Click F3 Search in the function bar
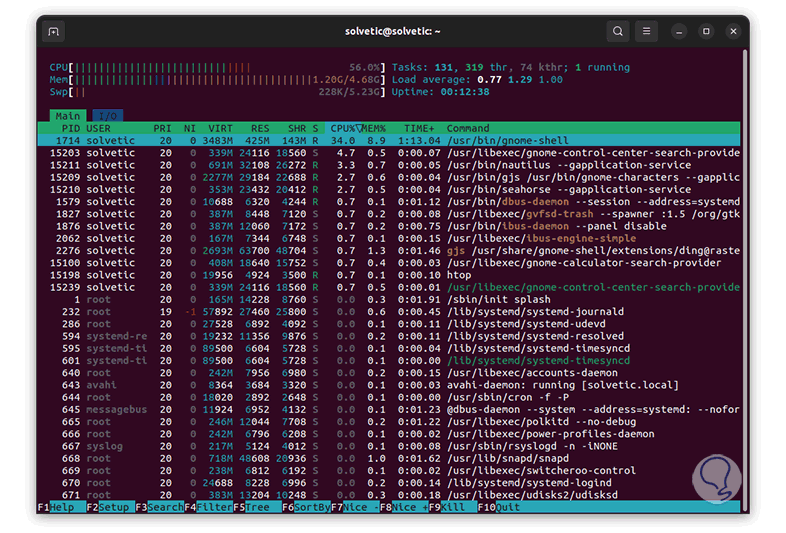The image size is (786, 533). point(159,507)
